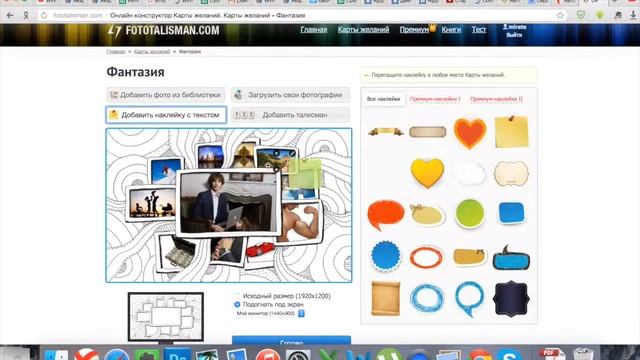Pick the blue speech box sticker
The image size is (640, 360).
(x=511, y=258)
